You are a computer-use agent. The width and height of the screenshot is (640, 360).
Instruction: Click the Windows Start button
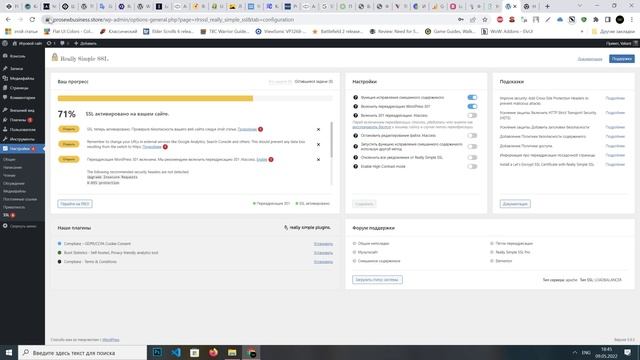pos(9,353)
